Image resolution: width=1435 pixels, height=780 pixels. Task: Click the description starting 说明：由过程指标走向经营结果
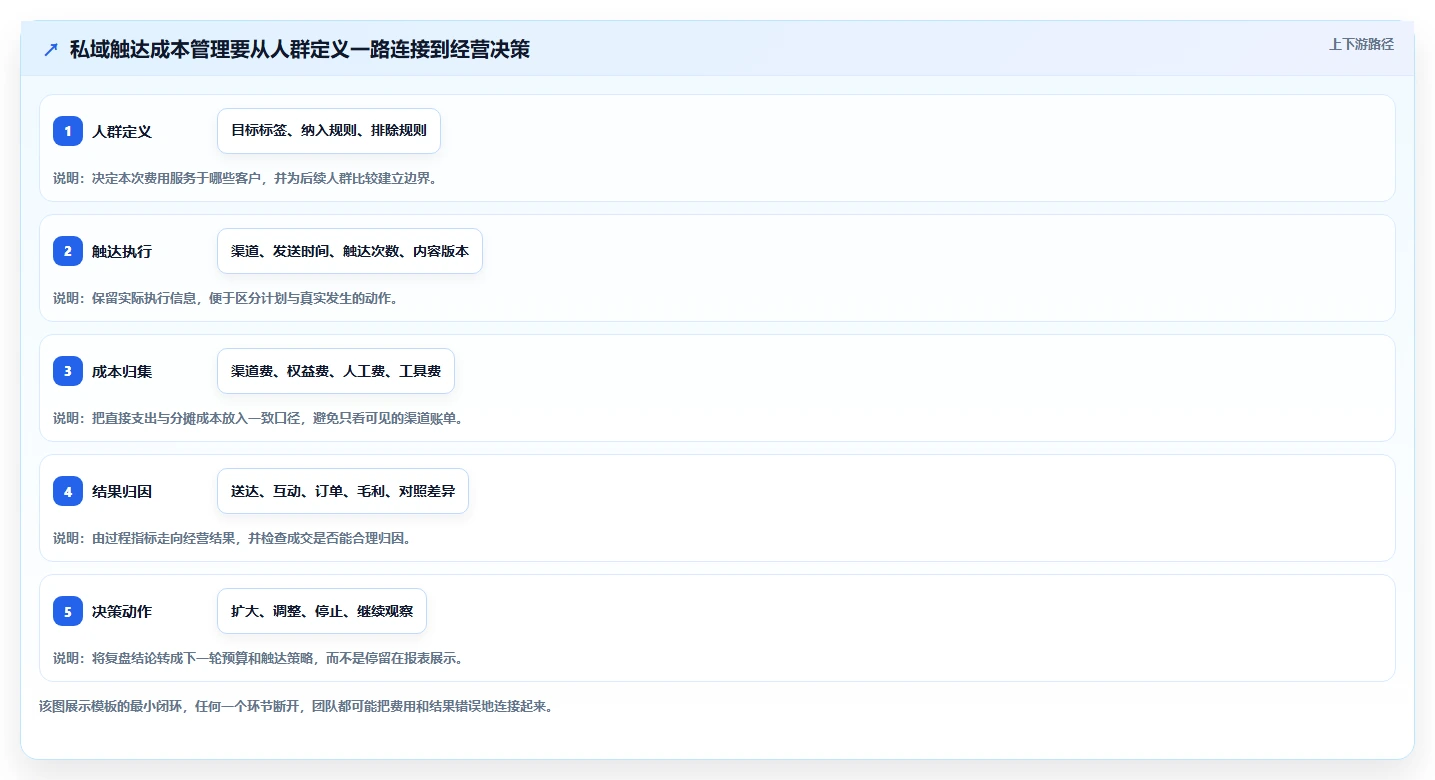point(232,538)
